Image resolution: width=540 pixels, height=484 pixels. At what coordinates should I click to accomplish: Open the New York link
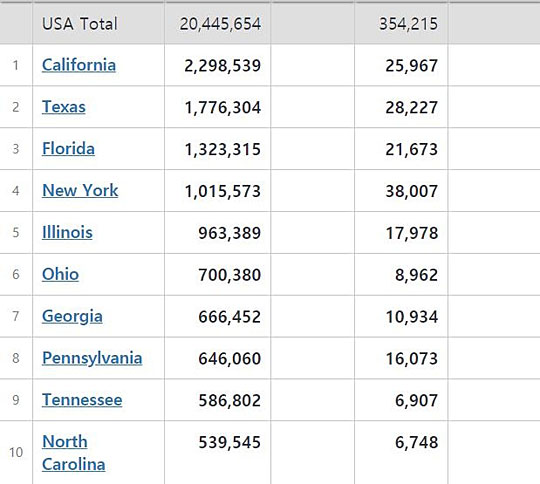(x=80, y=190)
